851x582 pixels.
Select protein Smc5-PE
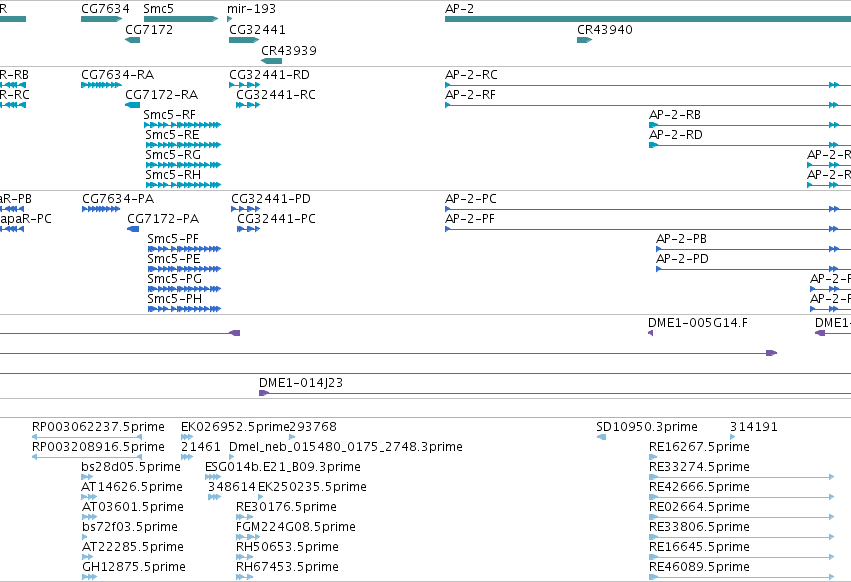[174, 259]
